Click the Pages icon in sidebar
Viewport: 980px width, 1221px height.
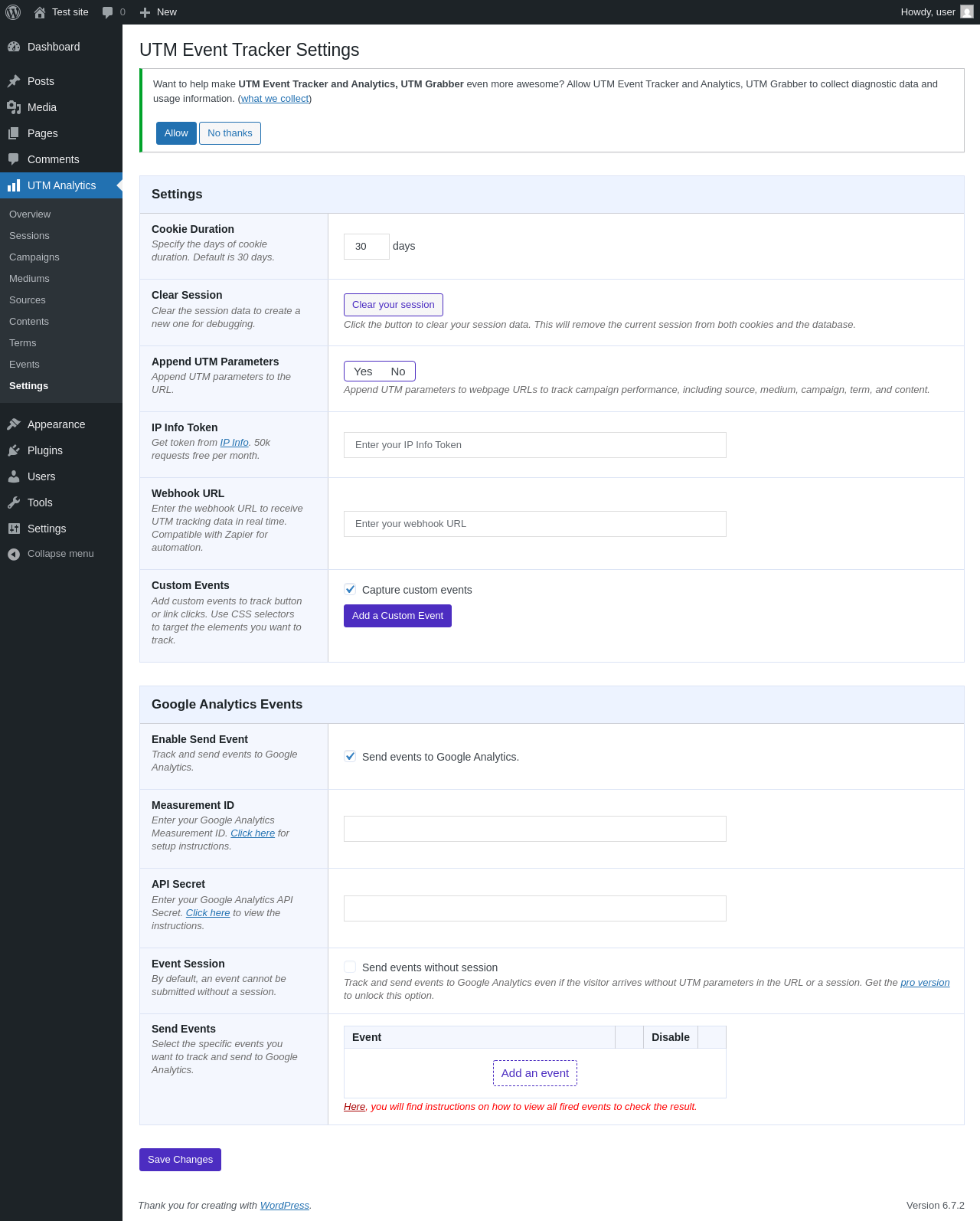click(x=14, y=133)
